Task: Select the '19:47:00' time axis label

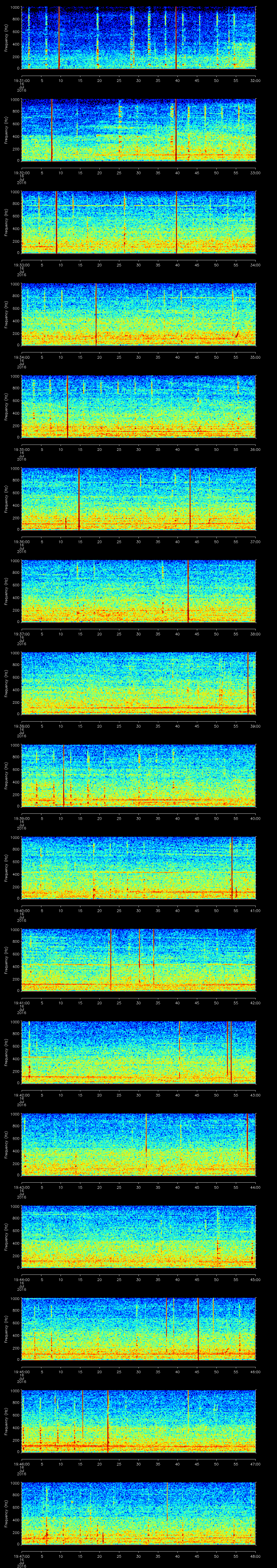Action: pyautogui.click(x=21, y=1556)
